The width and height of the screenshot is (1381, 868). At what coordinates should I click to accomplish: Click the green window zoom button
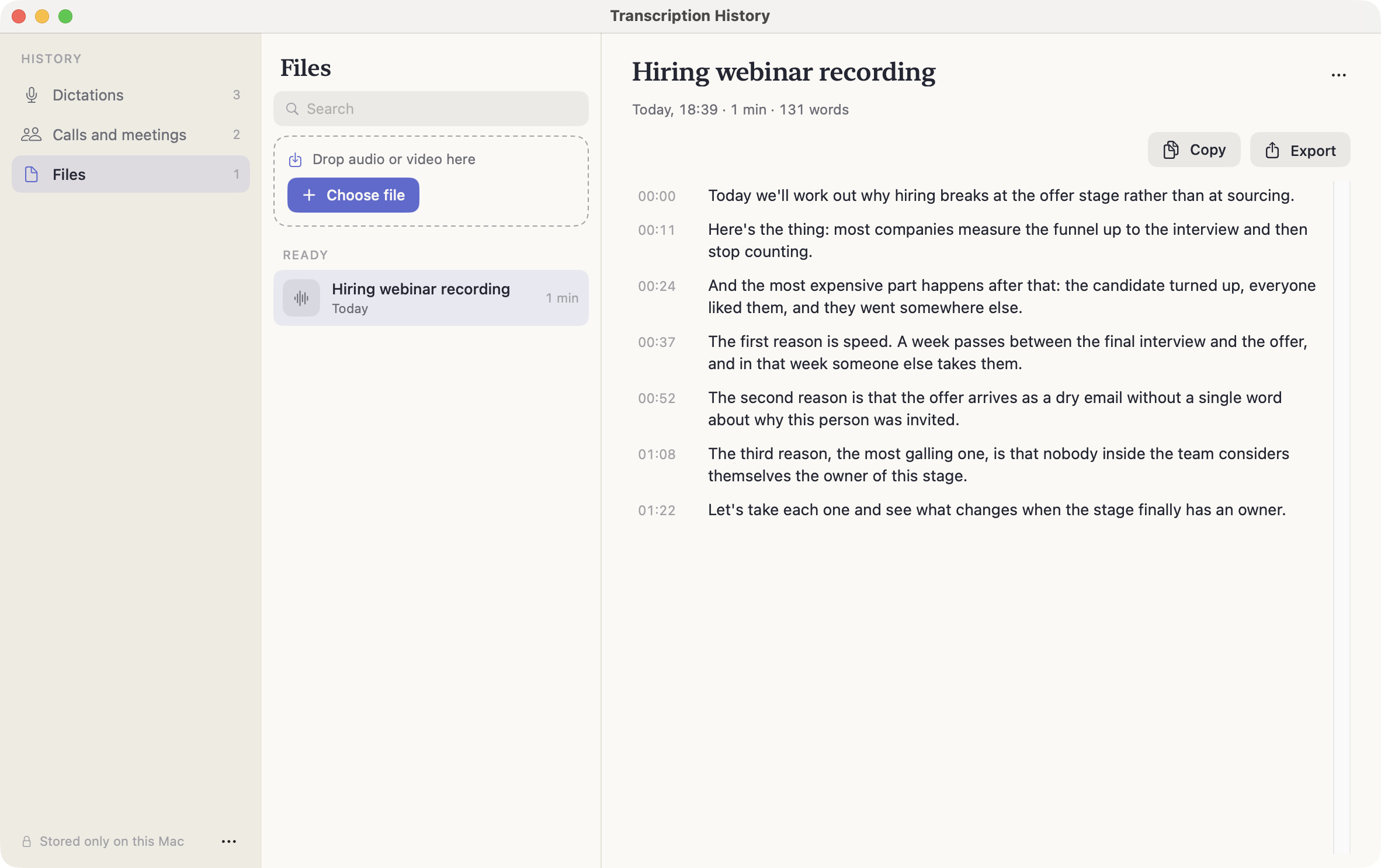pos(65,16)
